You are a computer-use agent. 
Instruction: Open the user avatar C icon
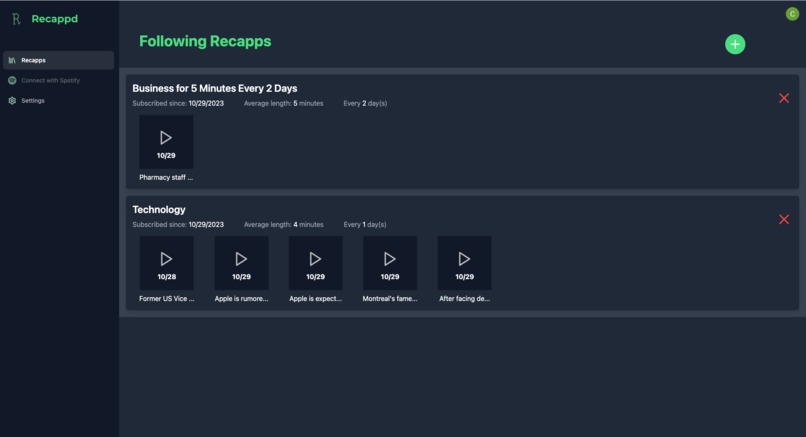pyautogui.click(x=792, y=14)
